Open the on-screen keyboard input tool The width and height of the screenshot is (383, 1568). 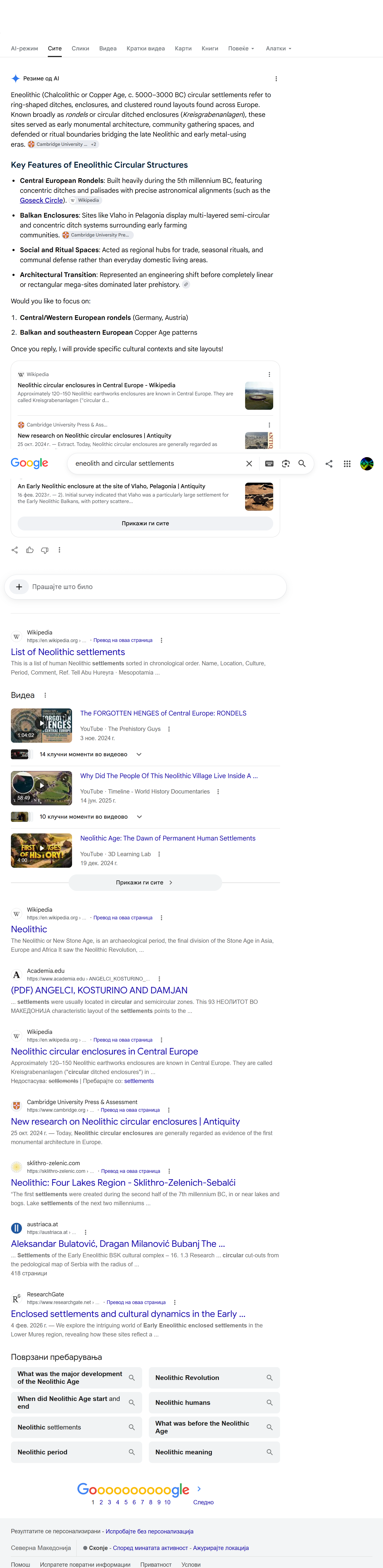pos(269,464)
